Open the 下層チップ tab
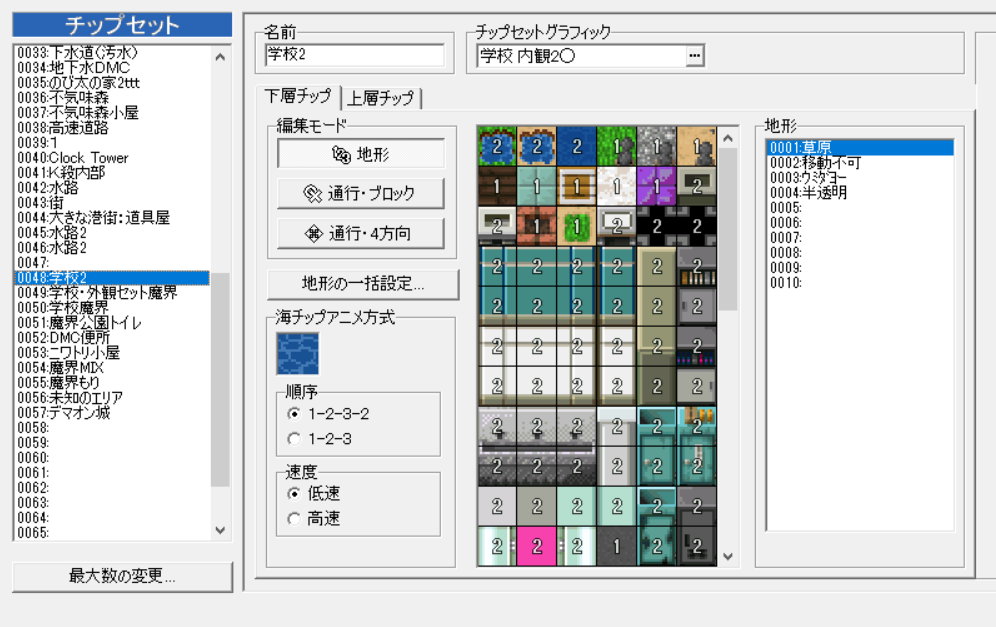Screen dimensions: 996x627 coord(298,97)
